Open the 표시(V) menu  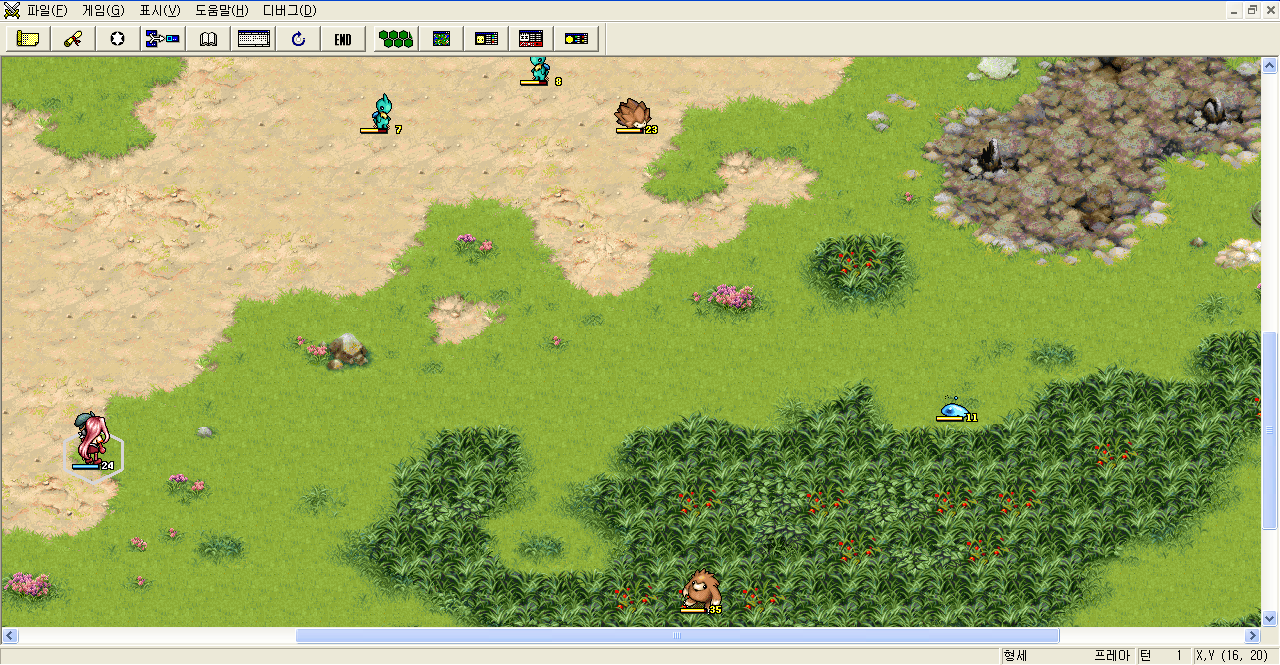click(x=160, y=11)
